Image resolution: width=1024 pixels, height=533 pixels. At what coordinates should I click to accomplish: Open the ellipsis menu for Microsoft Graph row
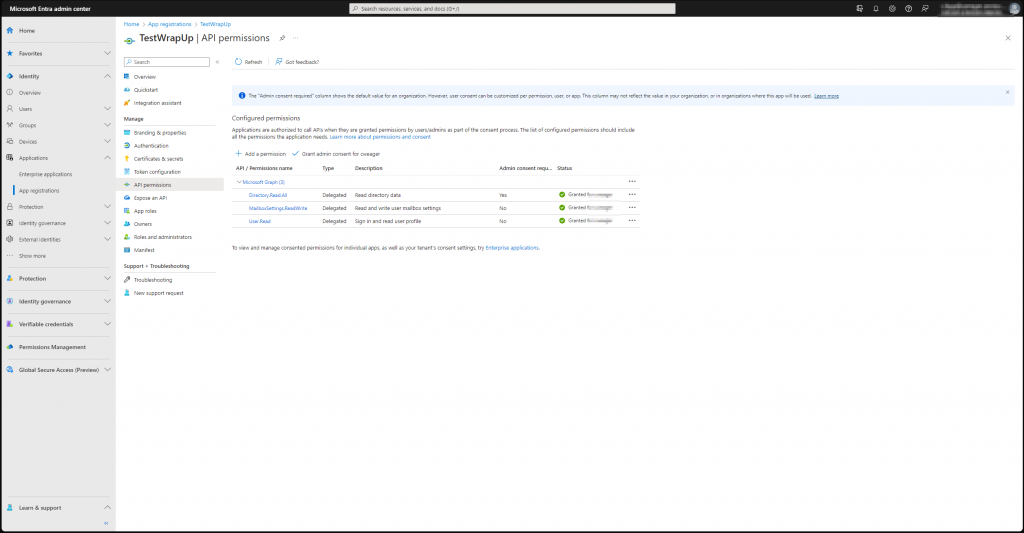pos(632,182)
